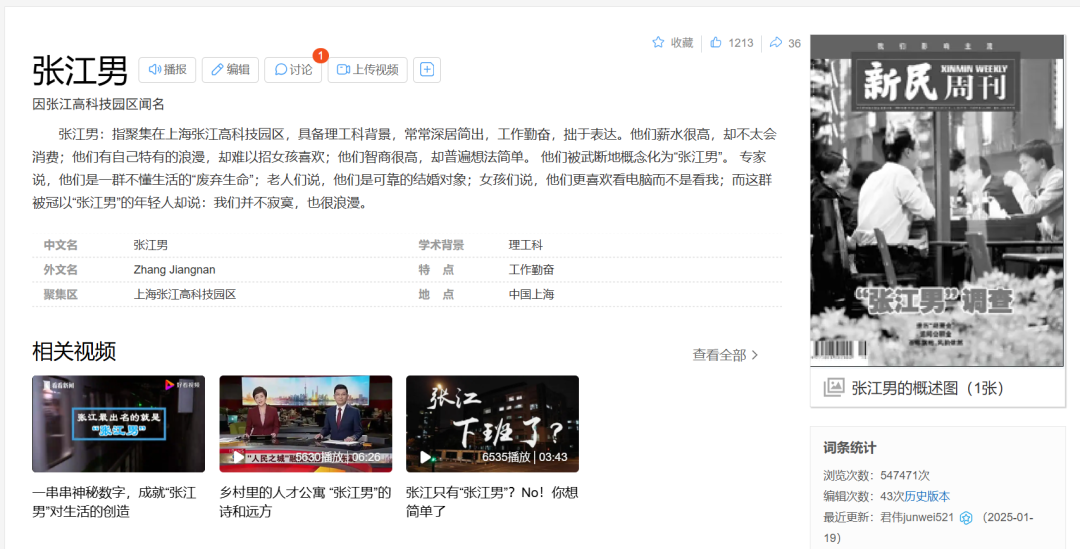Click play icon on the 06:26 video
The width and height of the screenshot is (1080, 549).
click(x=238, y=457)
